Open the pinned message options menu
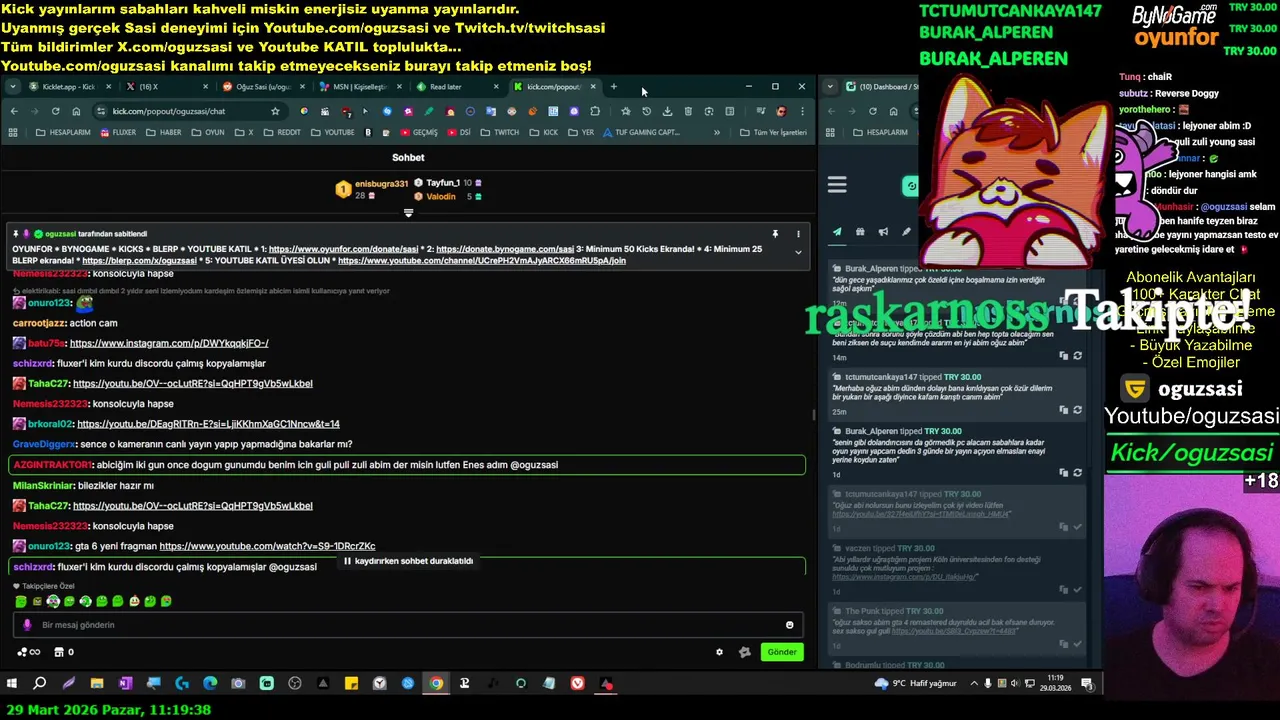This screenshot has height=720, width=1280. click(x=798, y=234)
